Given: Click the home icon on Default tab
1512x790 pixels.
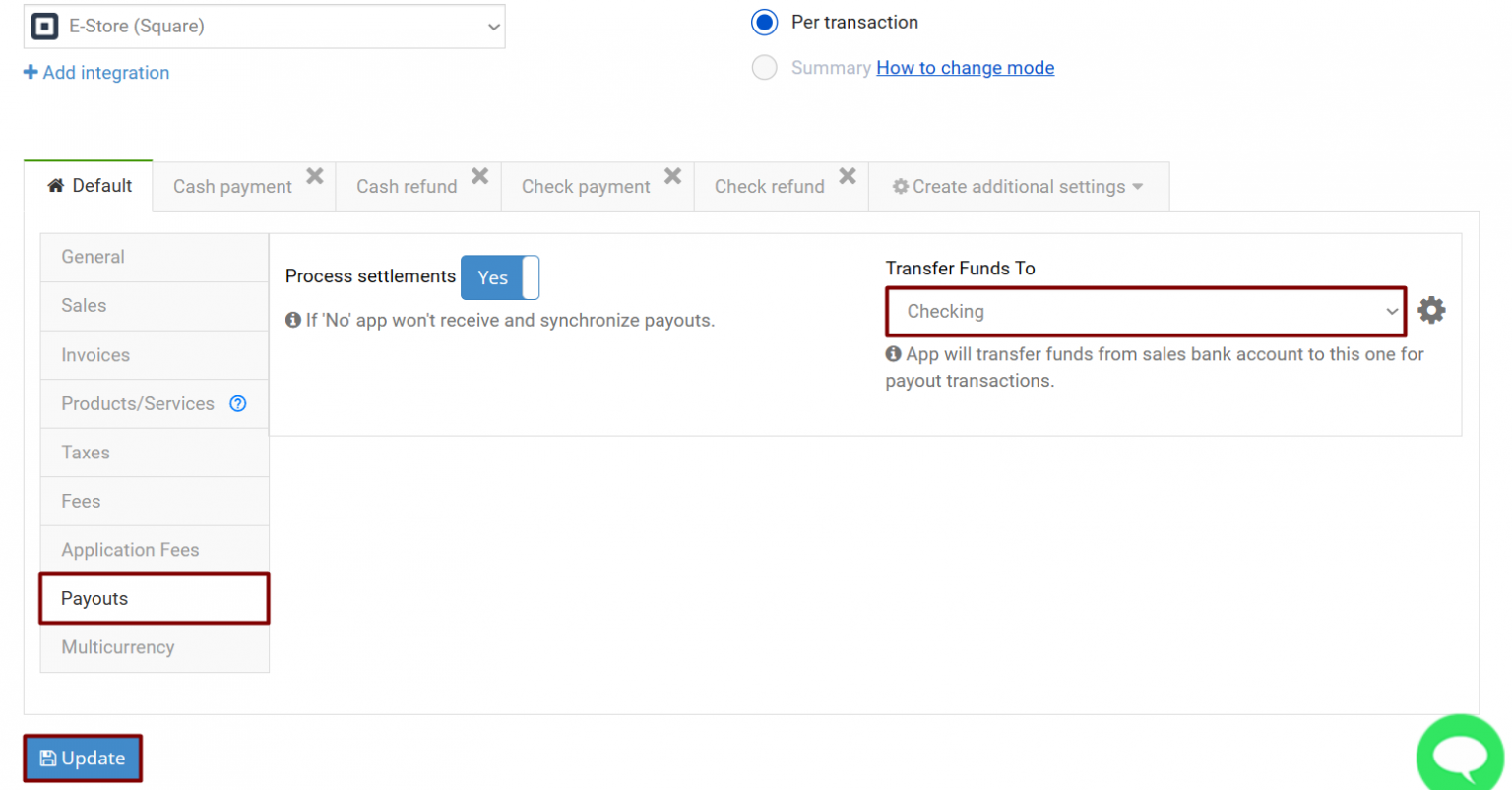Looking at the screenshot, I should (56, 185).
